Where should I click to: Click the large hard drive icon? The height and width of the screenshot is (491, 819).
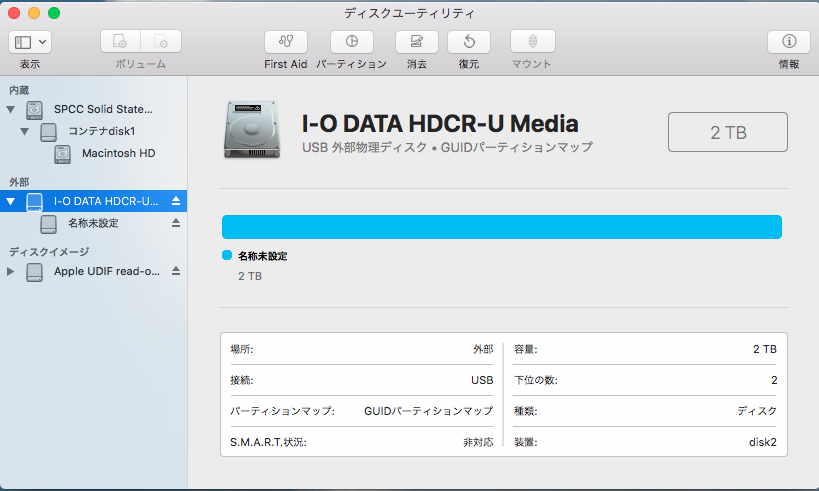[x=252, y=130]
